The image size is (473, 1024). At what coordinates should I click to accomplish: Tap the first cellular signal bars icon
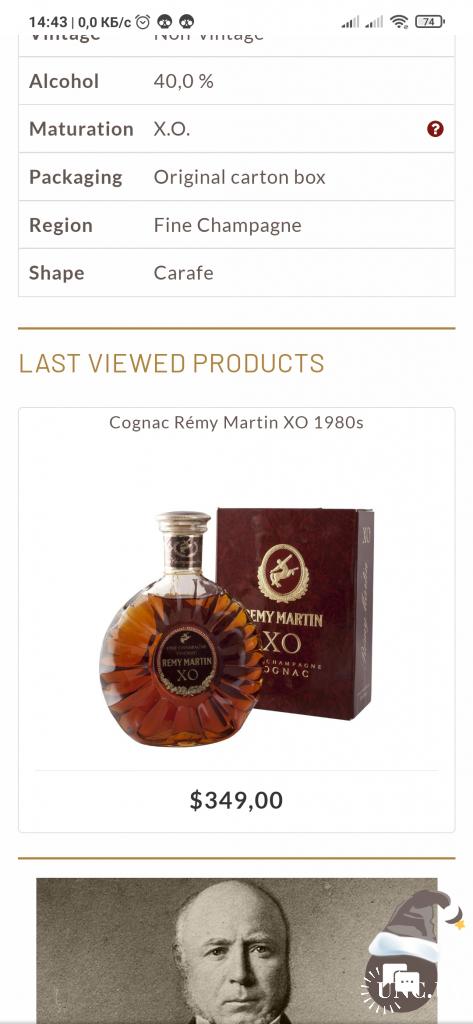[x=350, y=22]
